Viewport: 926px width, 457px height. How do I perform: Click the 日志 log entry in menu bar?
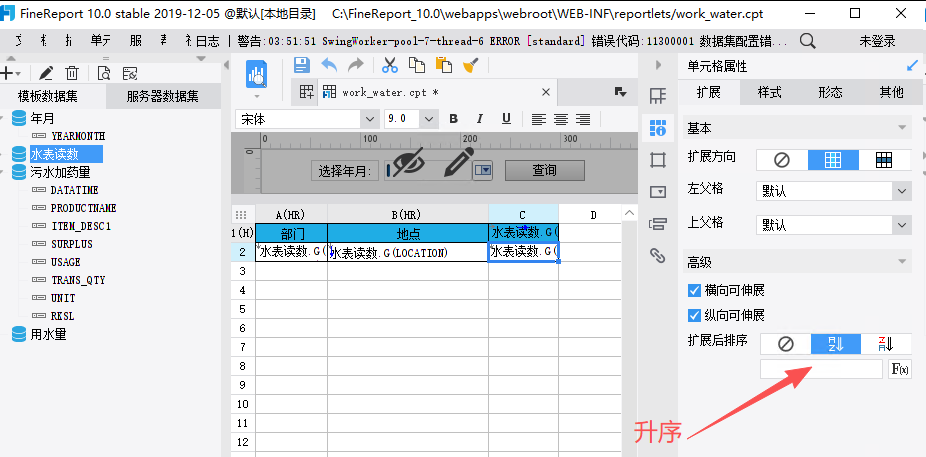[x=208, y=41]
